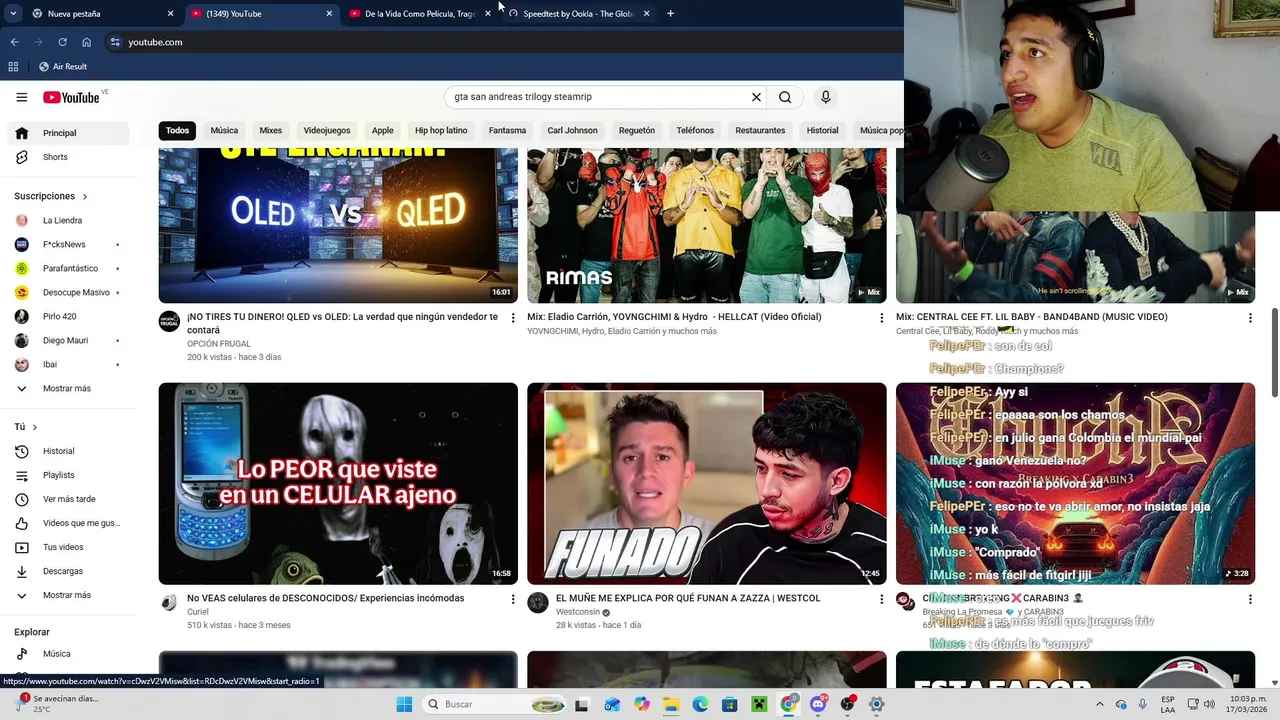Screen dimensions: 1280x720
Task: Open Descargas in the sidebar
Action: coord(68,571)
